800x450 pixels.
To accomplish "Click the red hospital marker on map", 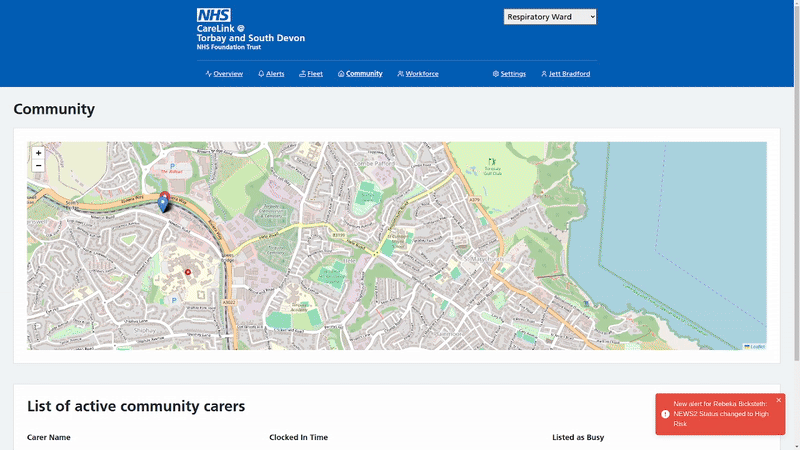I will (x=187, y=271).
